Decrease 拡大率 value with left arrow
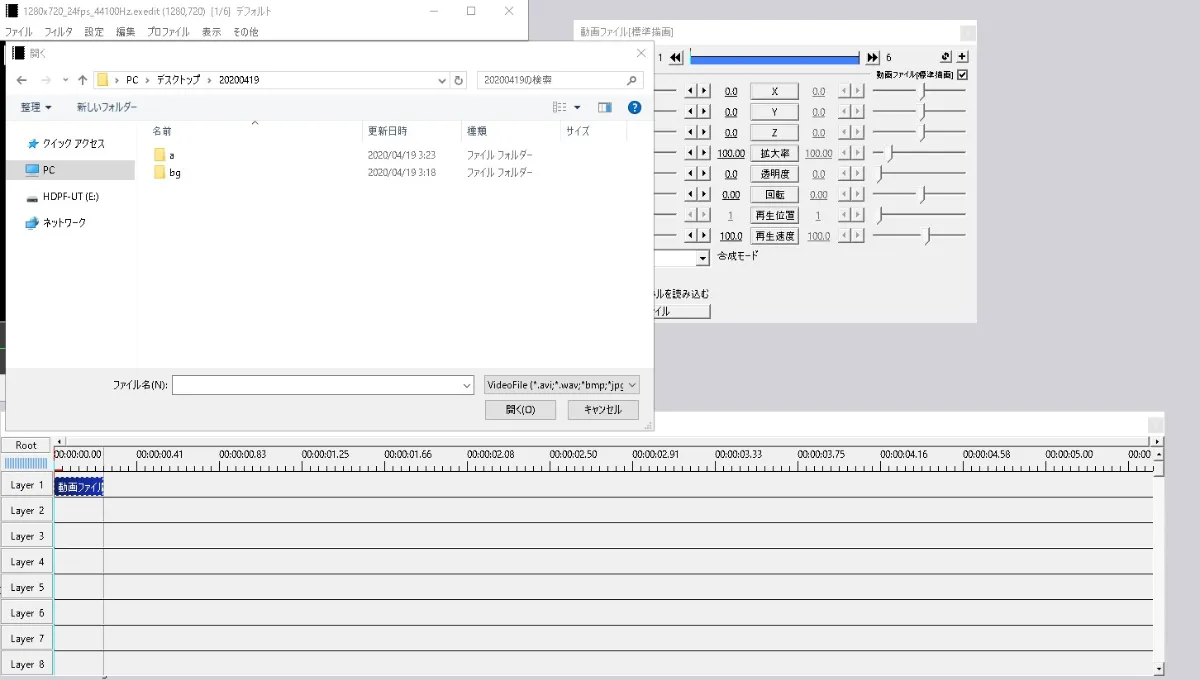This screenshot has height=680, width=1200. [x=691, y=153]
